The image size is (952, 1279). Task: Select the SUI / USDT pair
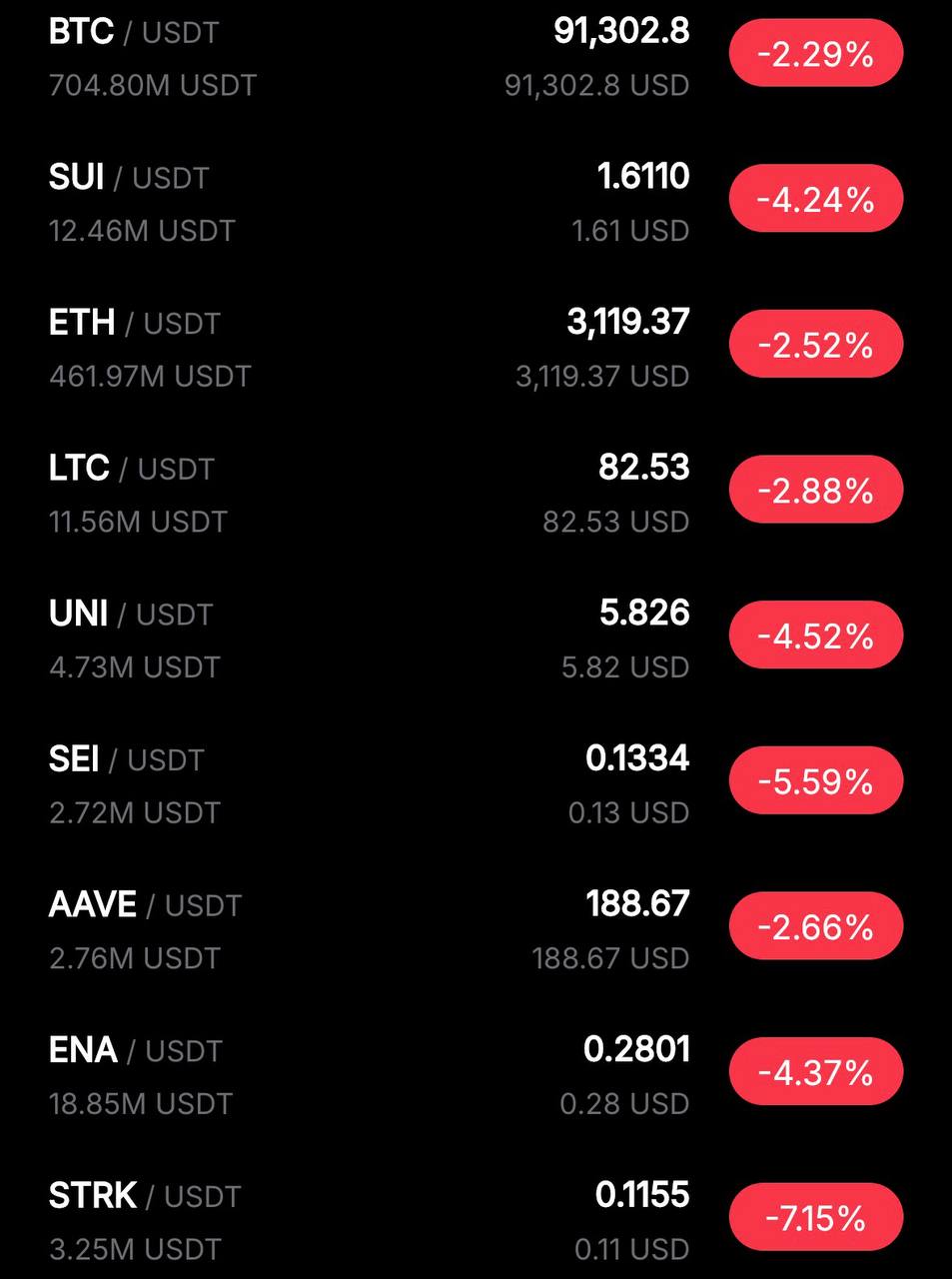click(128, 178)
